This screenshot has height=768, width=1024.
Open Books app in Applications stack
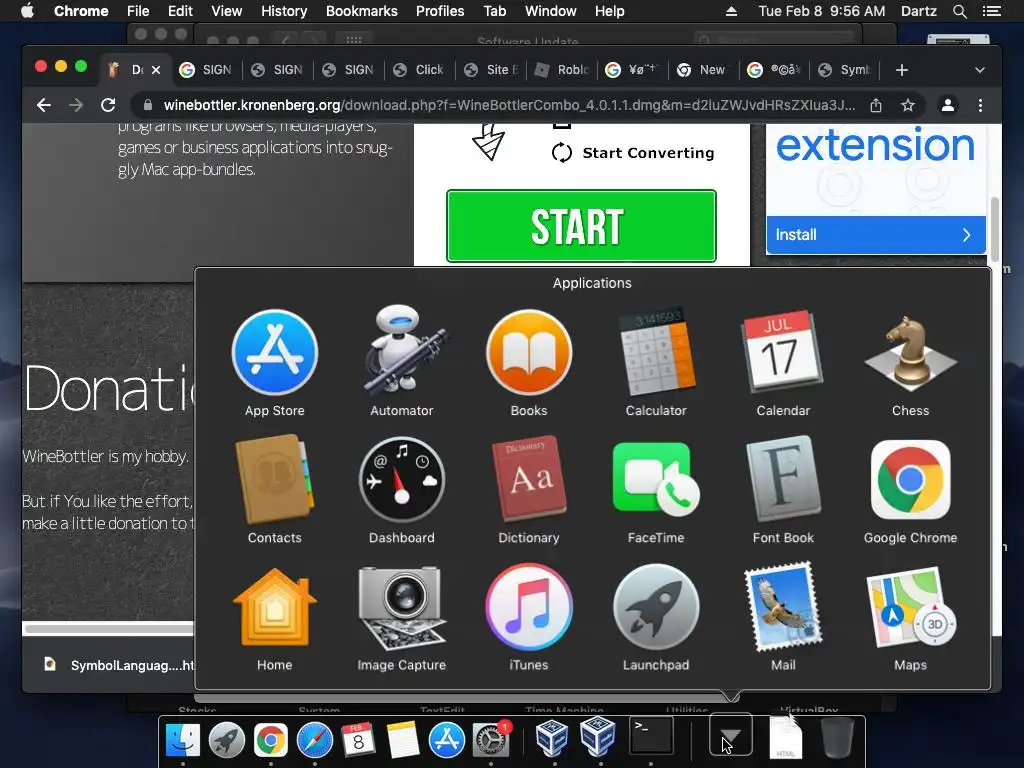tap(529, 353)
